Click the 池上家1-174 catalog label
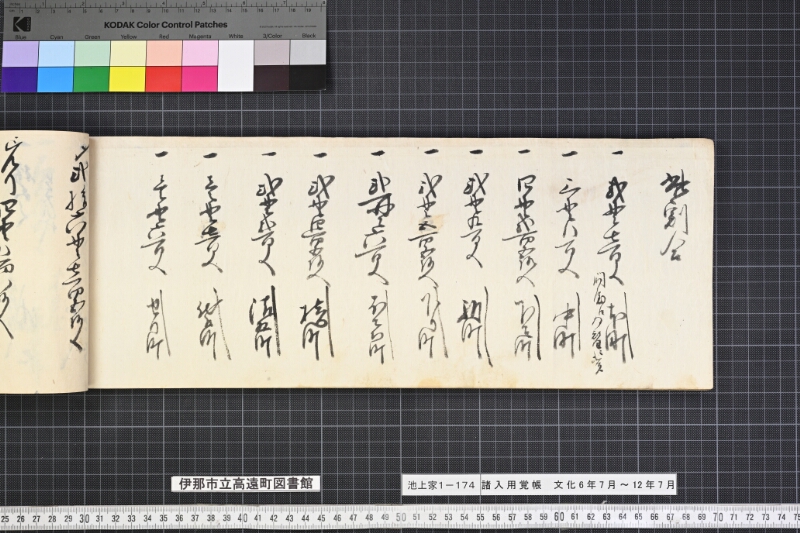 (441, 485)
